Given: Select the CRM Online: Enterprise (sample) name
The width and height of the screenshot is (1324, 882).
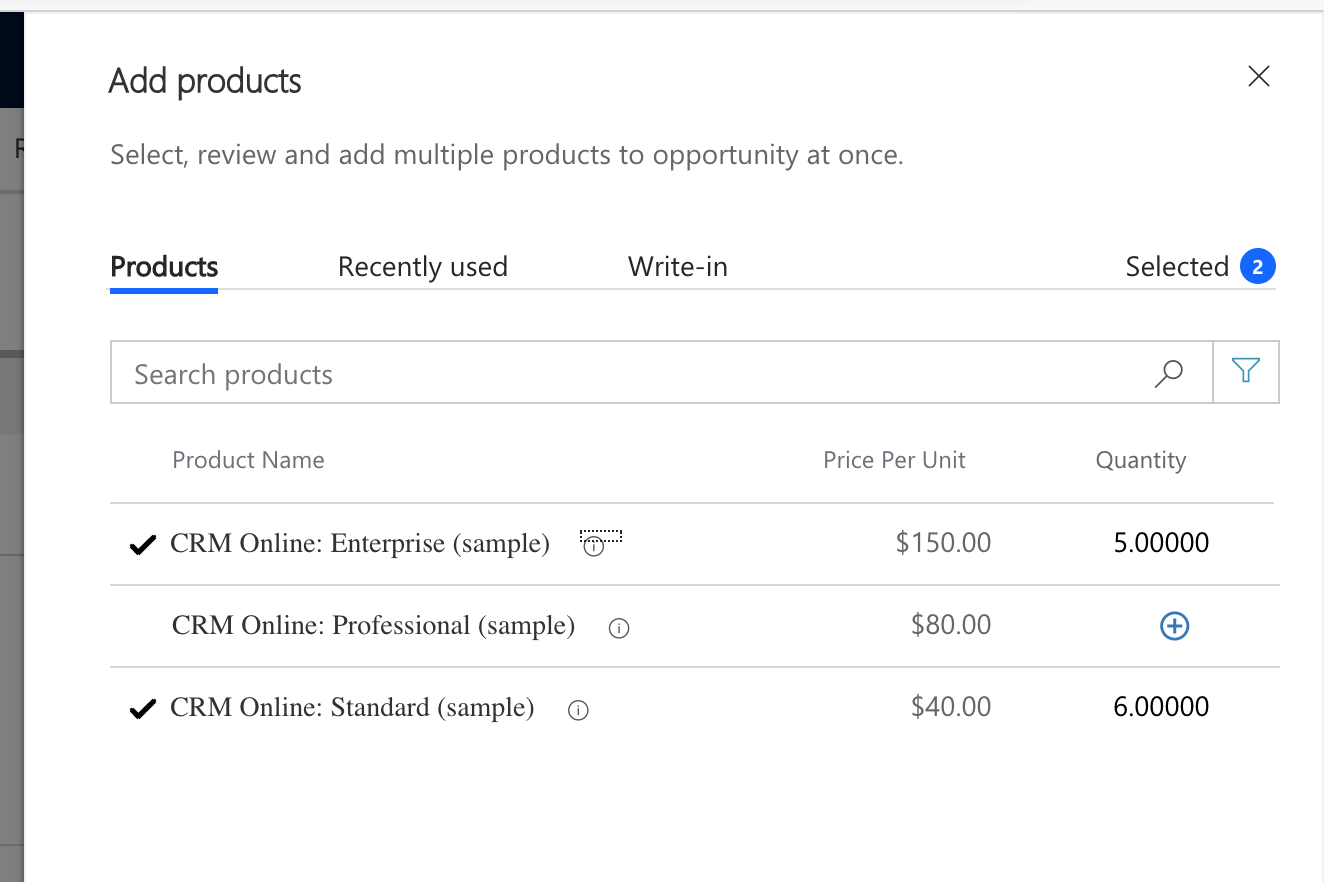Looking at the screenshot, I should pos(360,543).
